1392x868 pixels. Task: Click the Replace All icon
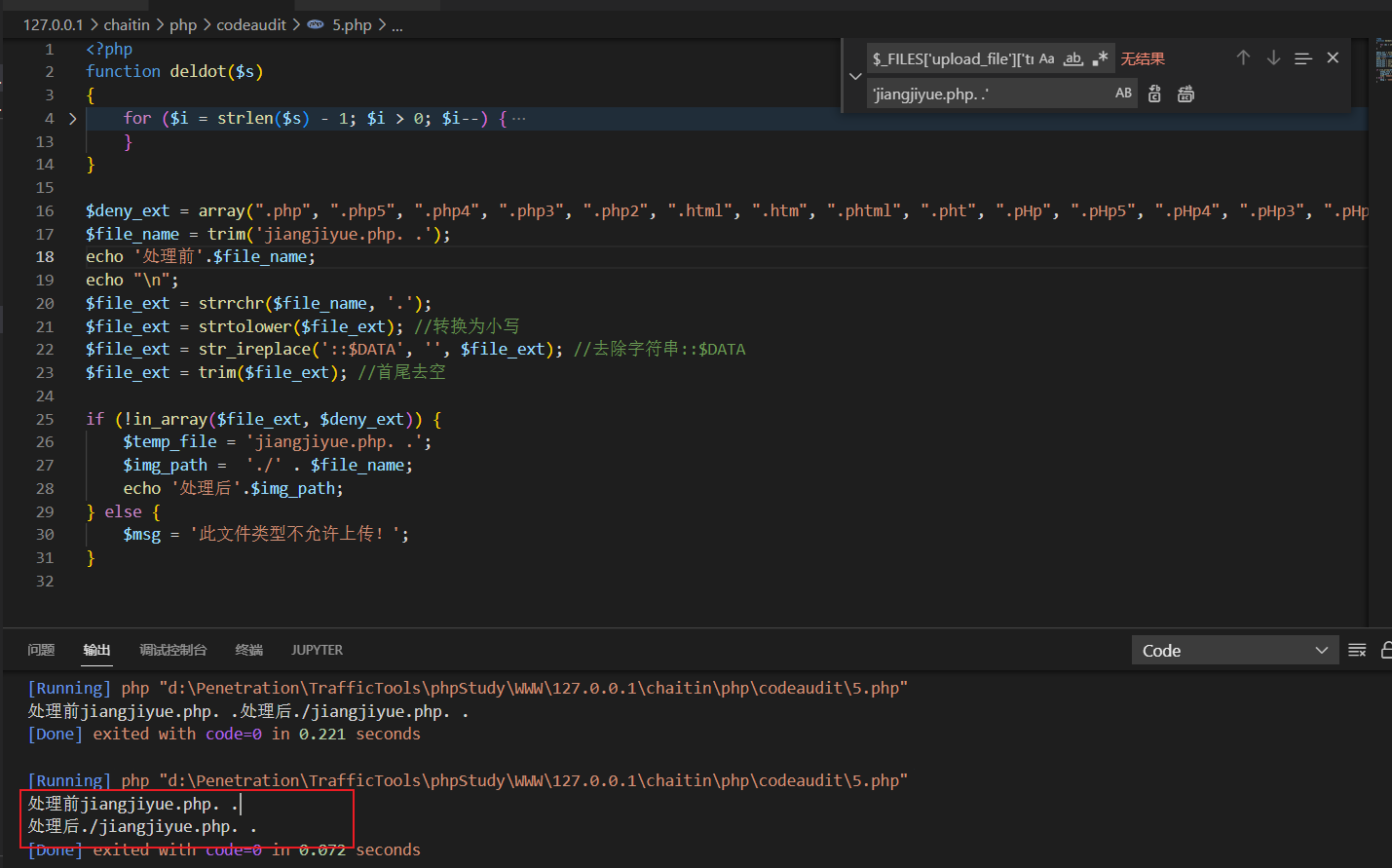pos(1185,94)
